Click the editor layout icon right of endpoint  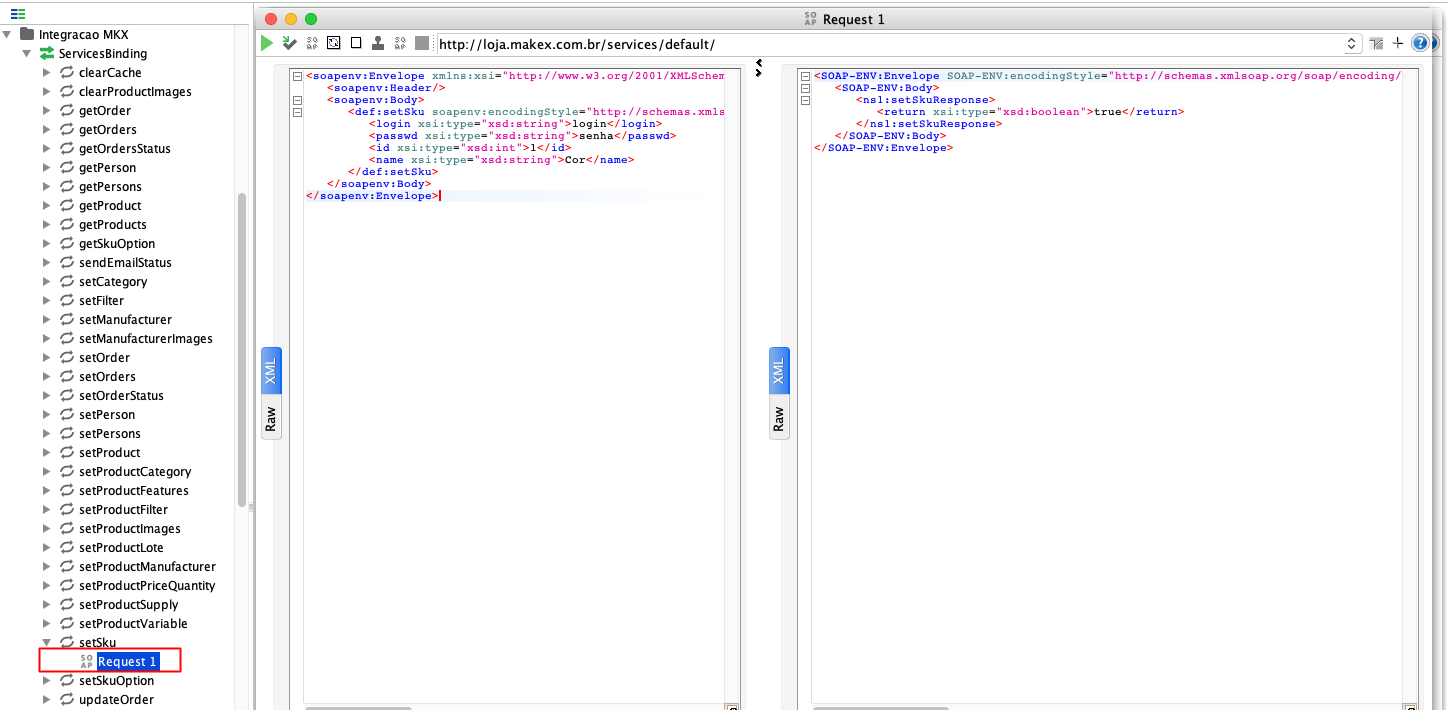[1376, 43]
